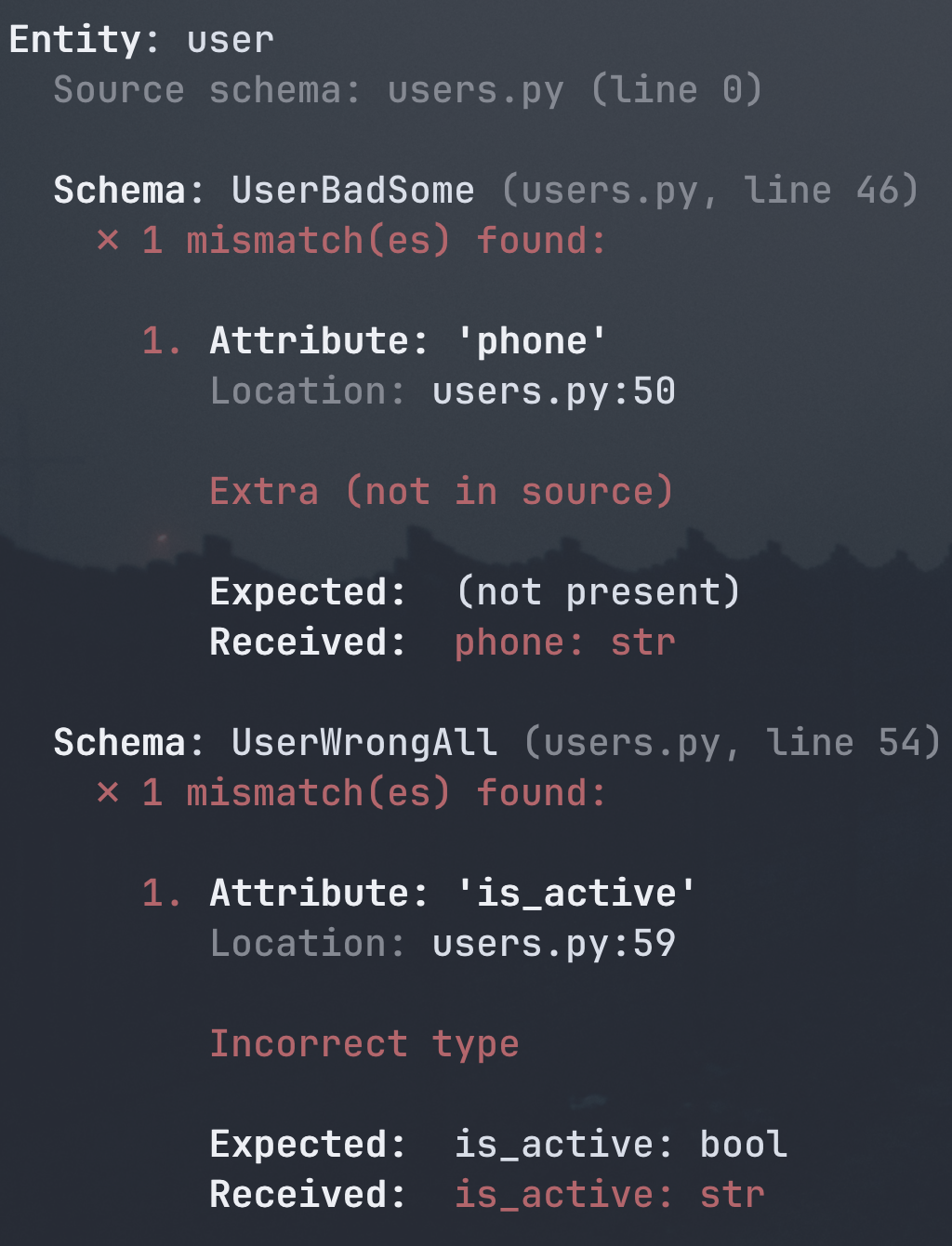Image resolution: width=952 pixels, height=1246 pixels.
Task: Click the 'Extra (not in source)' error message
Action: tap(441, 492)
